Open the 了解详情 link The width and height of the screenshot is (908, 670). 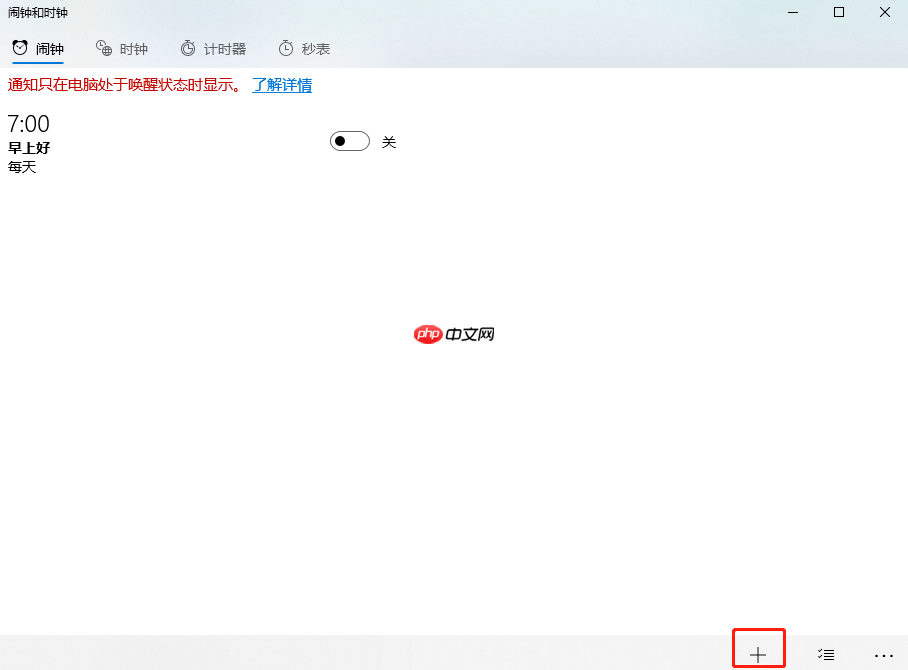281,85
